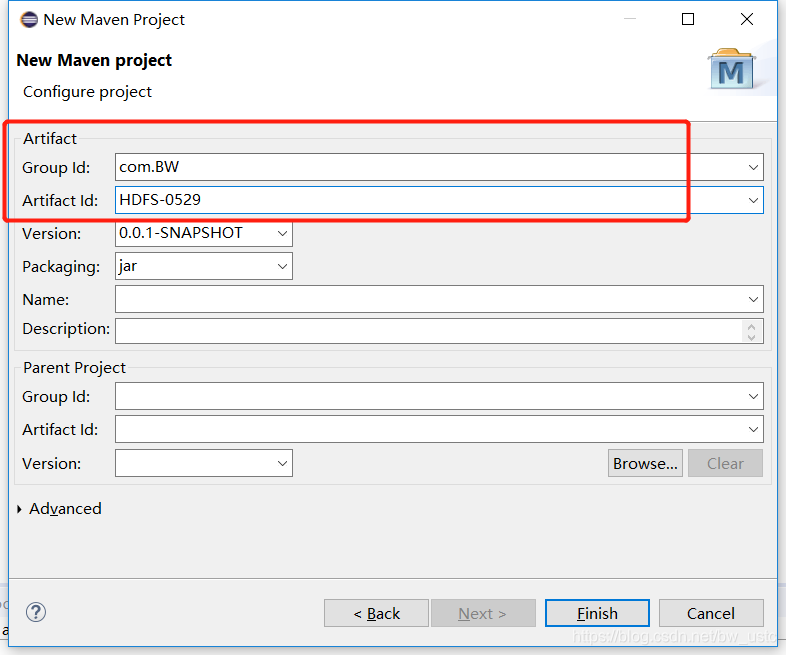Screen dimensions: 786x655
Task: Open the Artifact Id HDFS-0529 dropdown arrow
Action: 753,200
